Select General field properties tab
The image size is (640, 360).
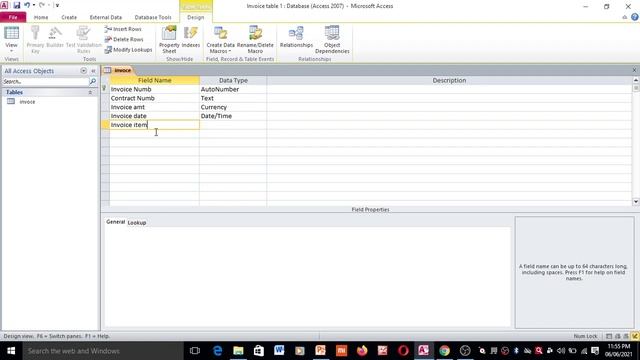(116, 222)
